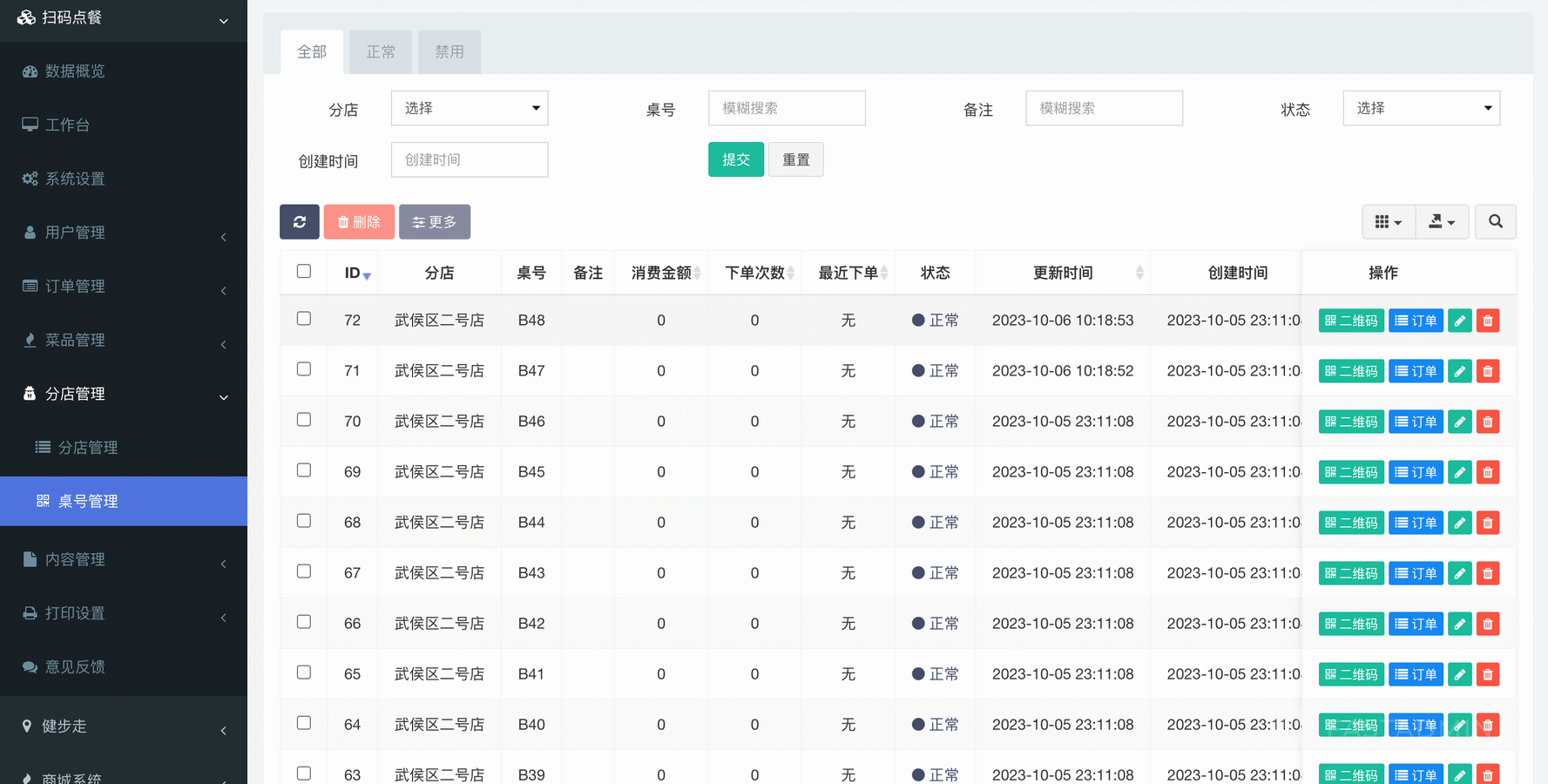Click the edit pencil icon for ID 72
This screenshot has height=784, width=1548.
(1459, 321)
